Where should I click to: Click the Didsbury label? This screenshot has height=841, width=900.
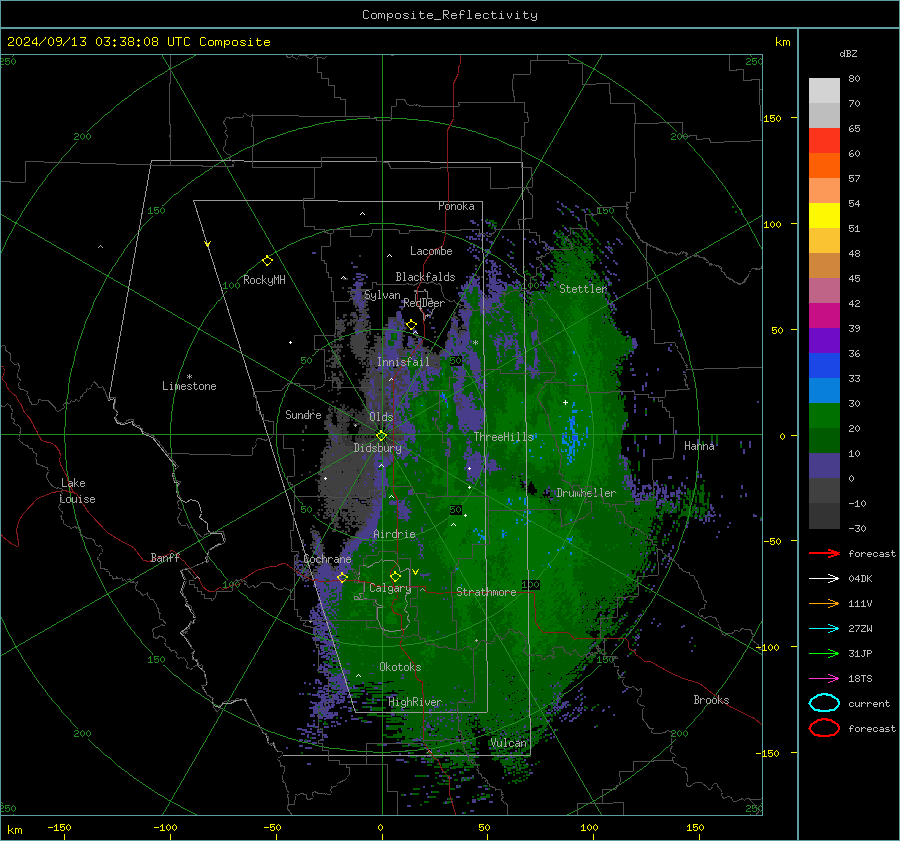(x=377, y=448)
